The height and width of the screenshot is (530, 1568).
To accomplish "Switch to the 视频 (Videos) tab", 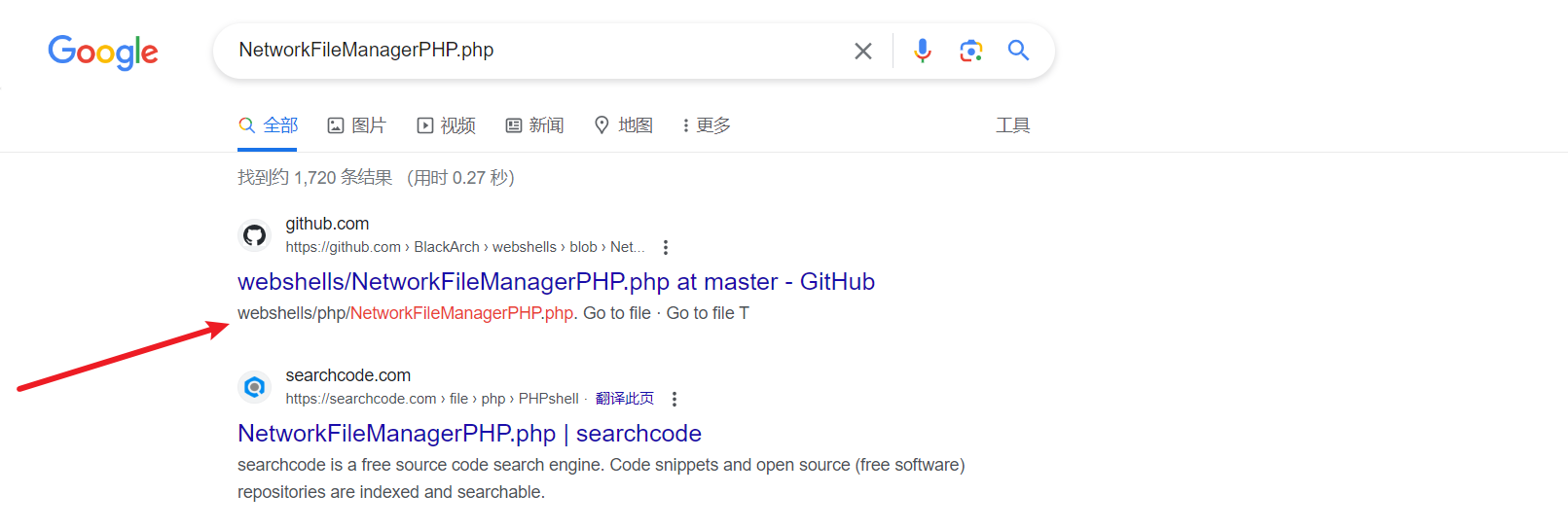I will [x=447, y=125].
